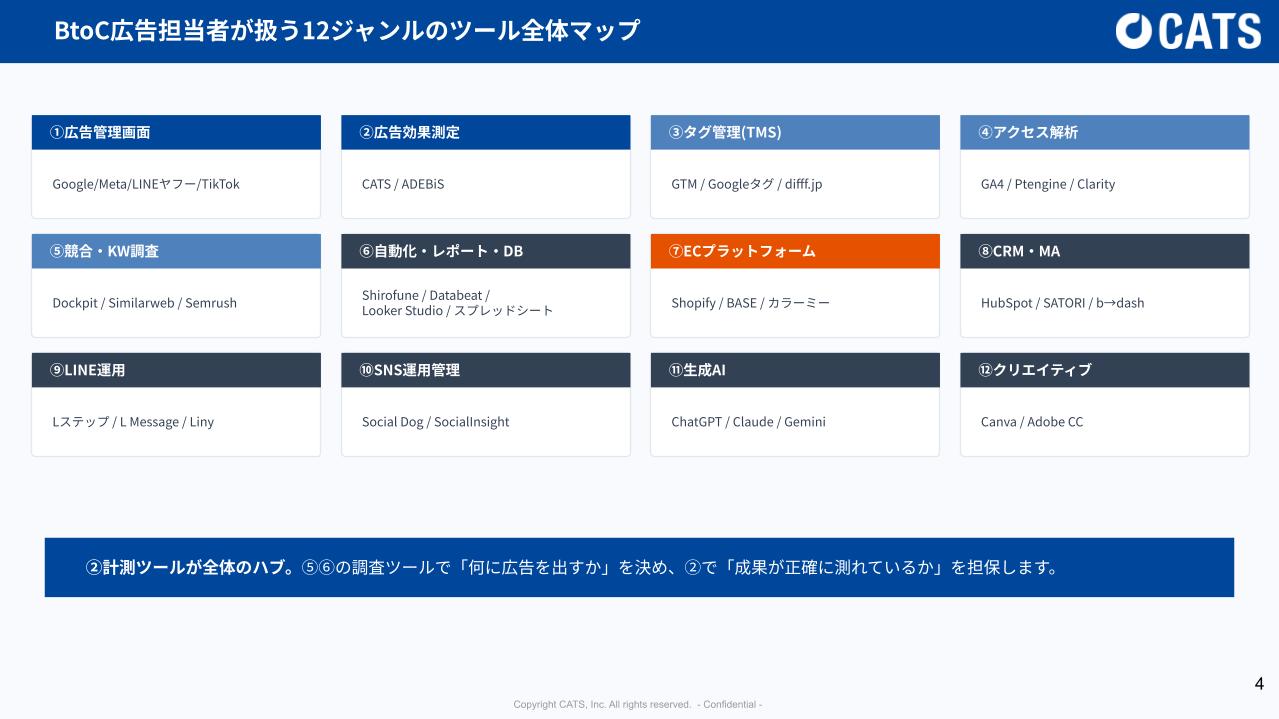The width and height of the screenshot is (1279, 719).
Task: Click the 'Copyright CATS, Inc.' footer text
Action: [638, 705]
